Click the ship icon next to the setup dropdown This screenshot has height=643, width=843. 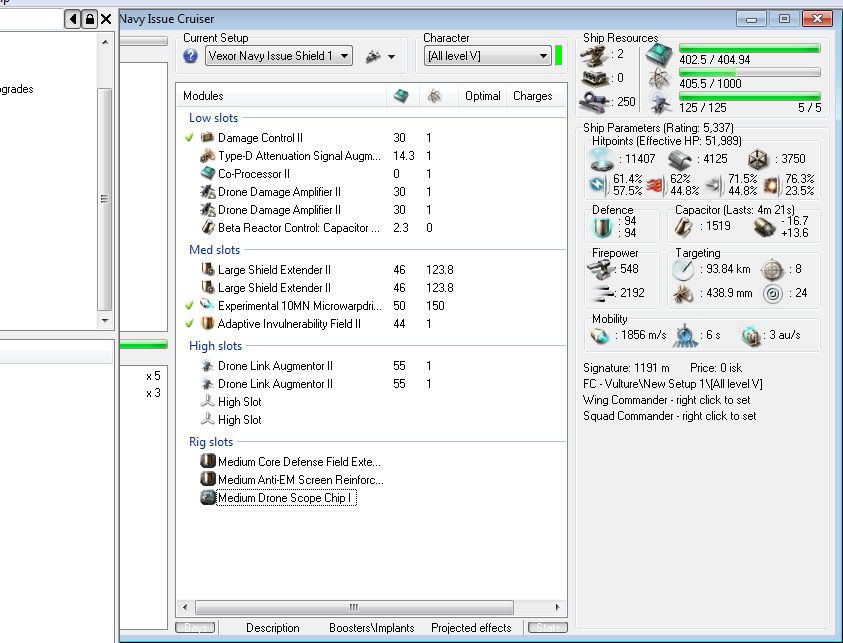click(x=373, y=56)
